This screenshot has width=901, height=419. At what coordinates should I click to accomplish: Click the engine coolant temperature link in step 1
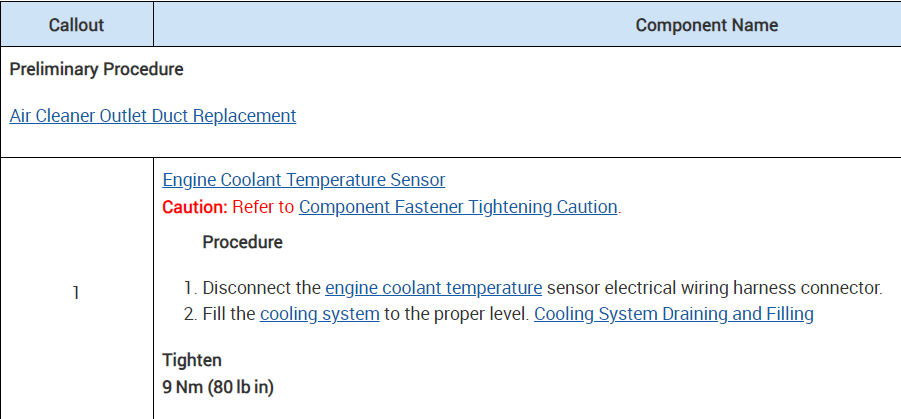(433, 288)
